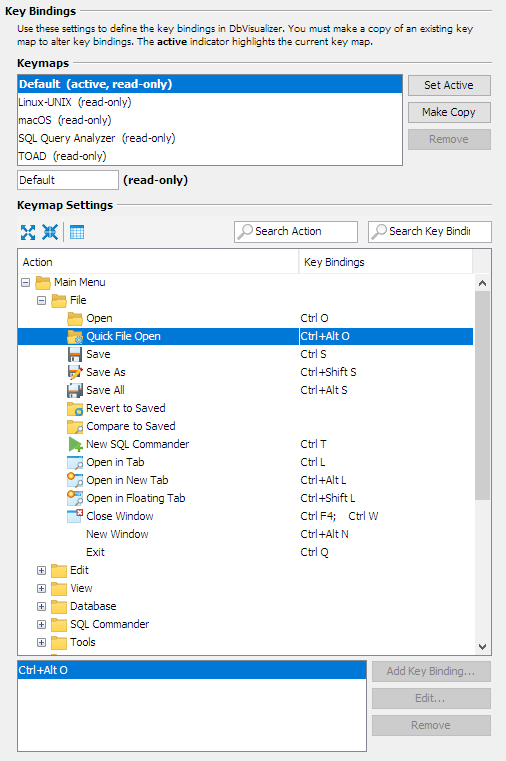Expand the Database tree node
This screenshot has height=761, width=506.
[x=42, y=606]
